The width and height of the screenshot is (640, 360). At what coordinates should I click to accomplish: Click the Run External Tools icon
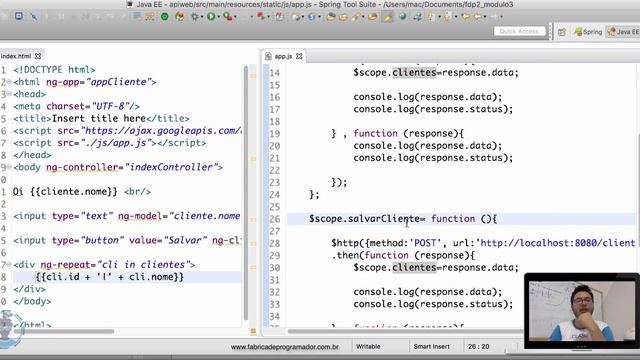(228, 17)
